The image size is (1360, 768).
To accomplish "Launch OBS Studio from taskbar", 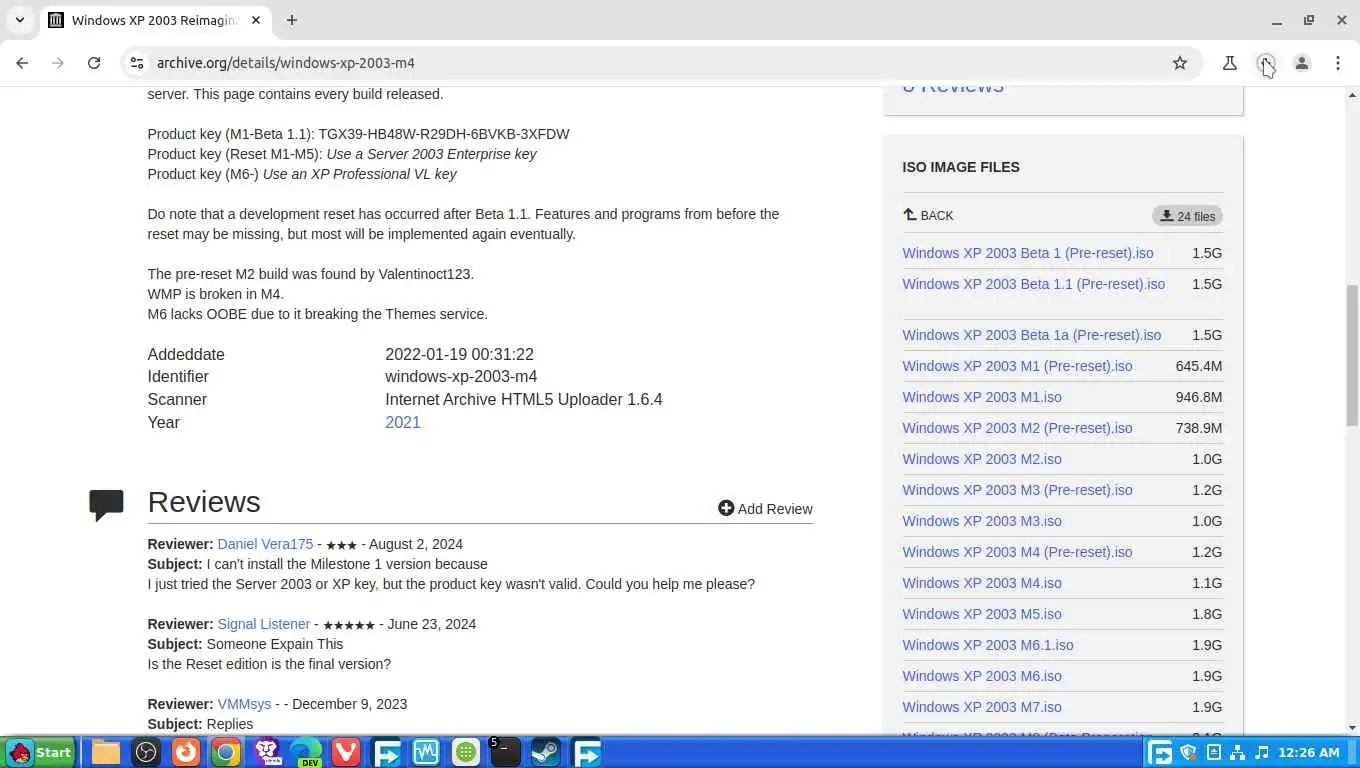I will click(146, 752).
